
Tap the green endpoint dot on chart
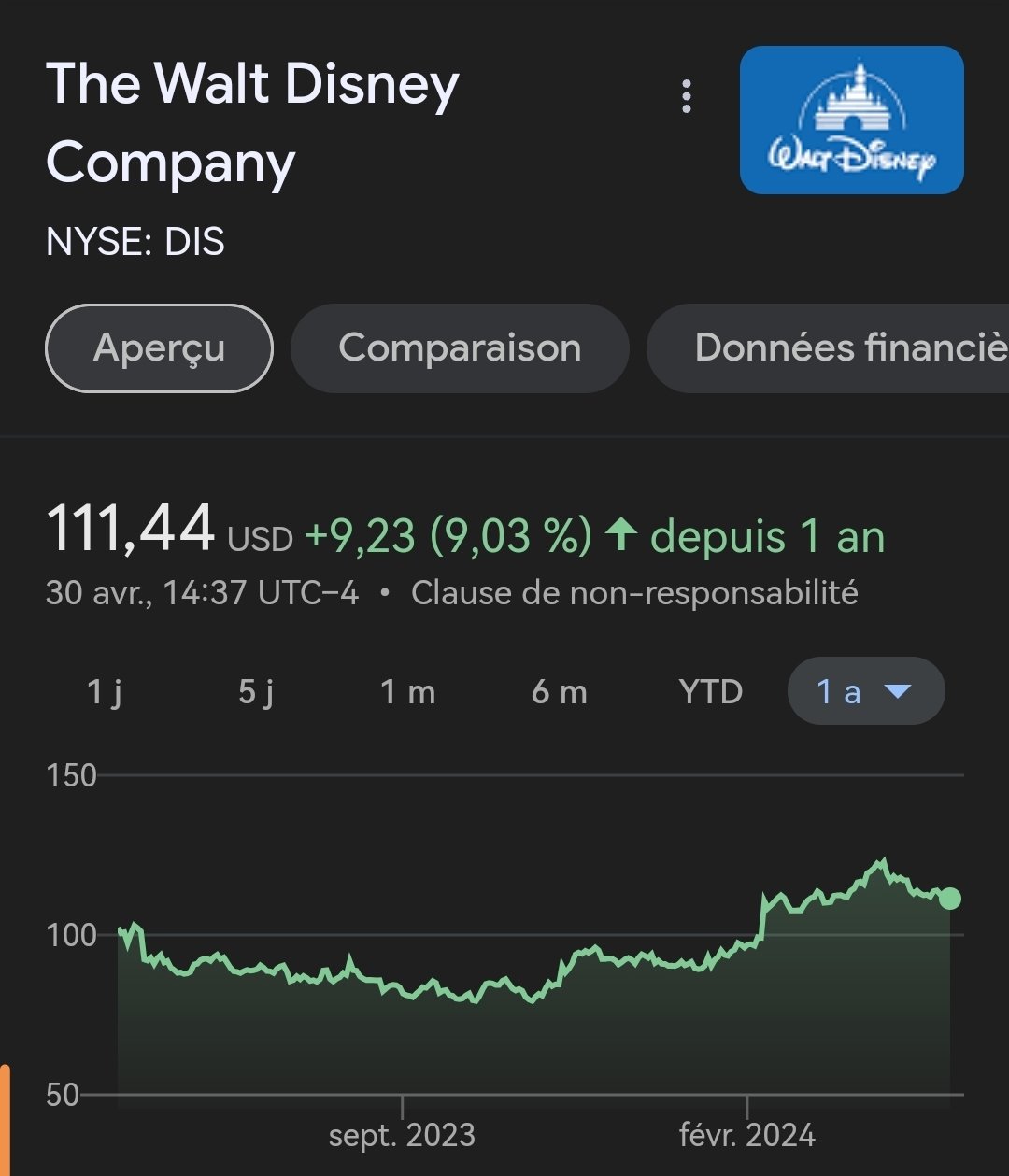click(949, 899)
